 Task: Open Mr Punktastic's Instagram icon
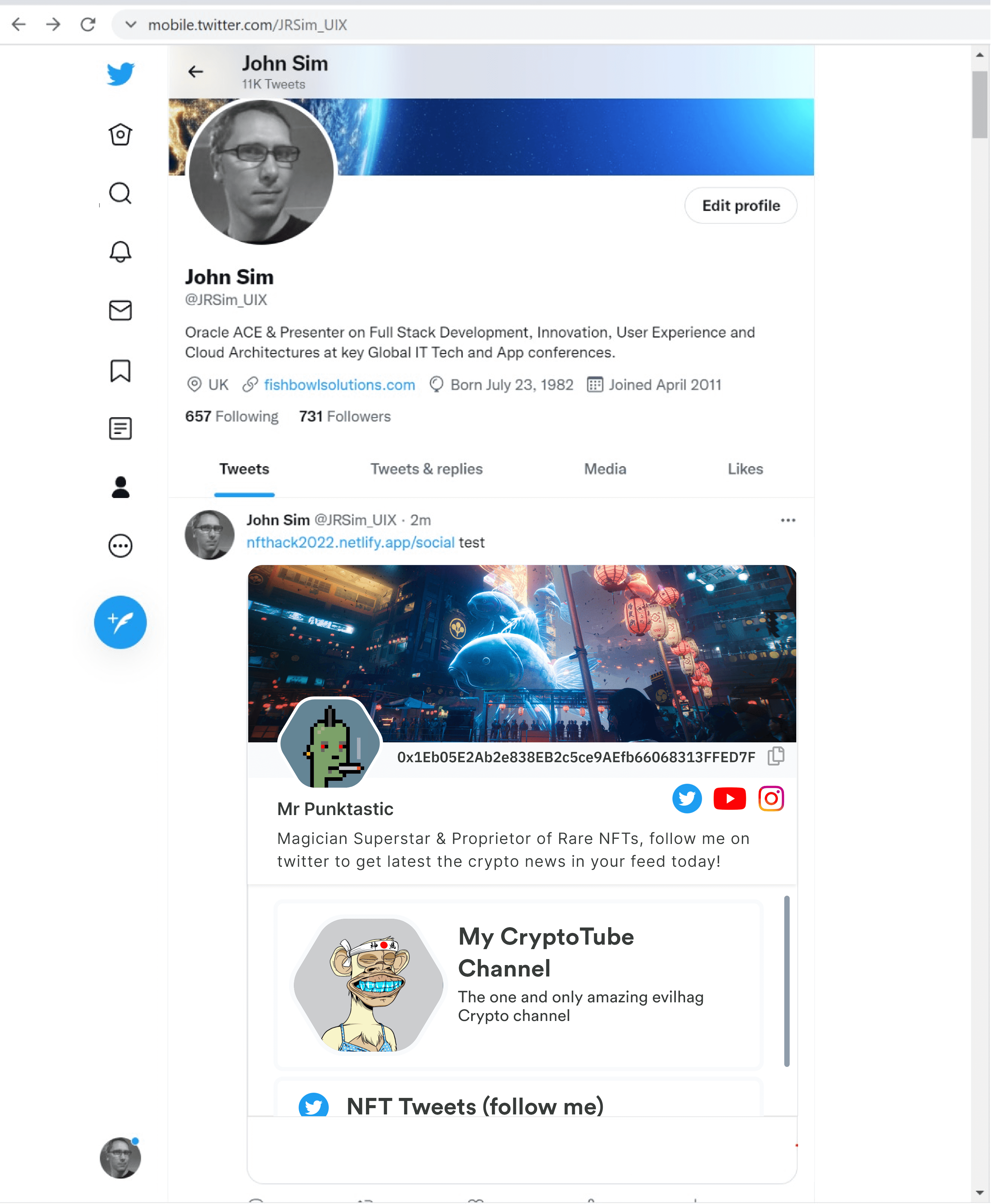771,799
